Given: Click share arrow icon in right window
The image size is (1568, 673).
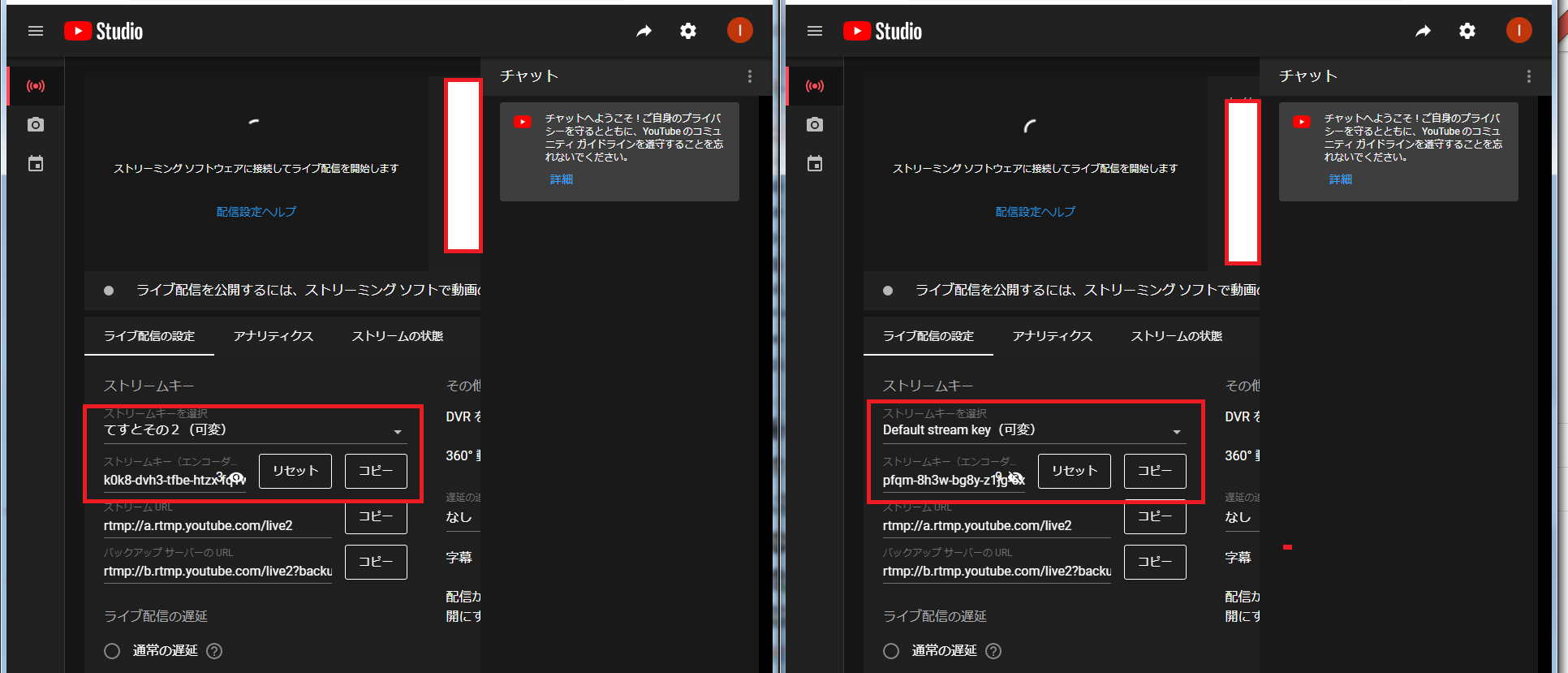Looking at the screenshot, I should pyautogui.click(x=1423, y=31).
